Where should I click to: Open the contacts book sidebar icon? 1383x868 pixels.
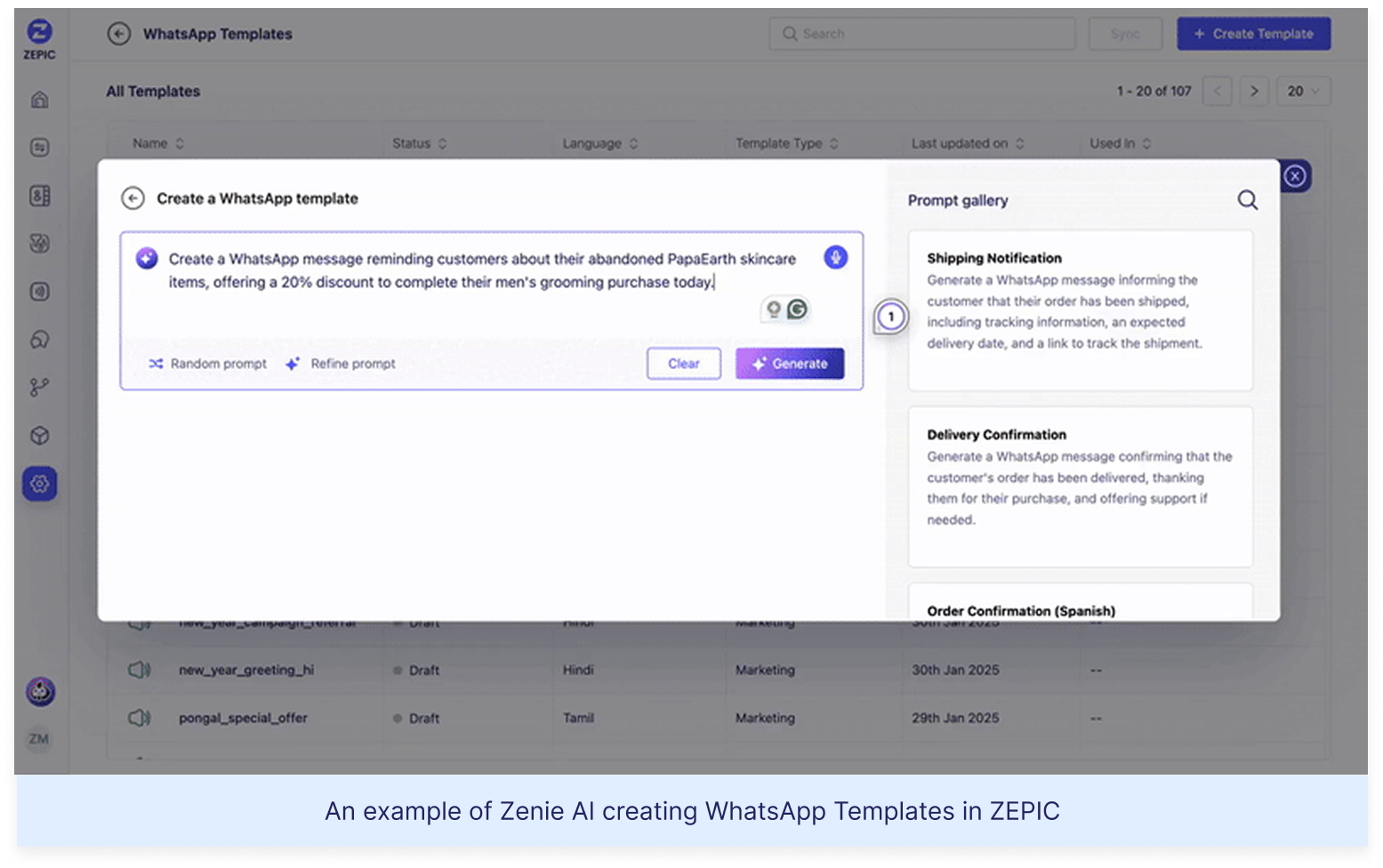40,196
